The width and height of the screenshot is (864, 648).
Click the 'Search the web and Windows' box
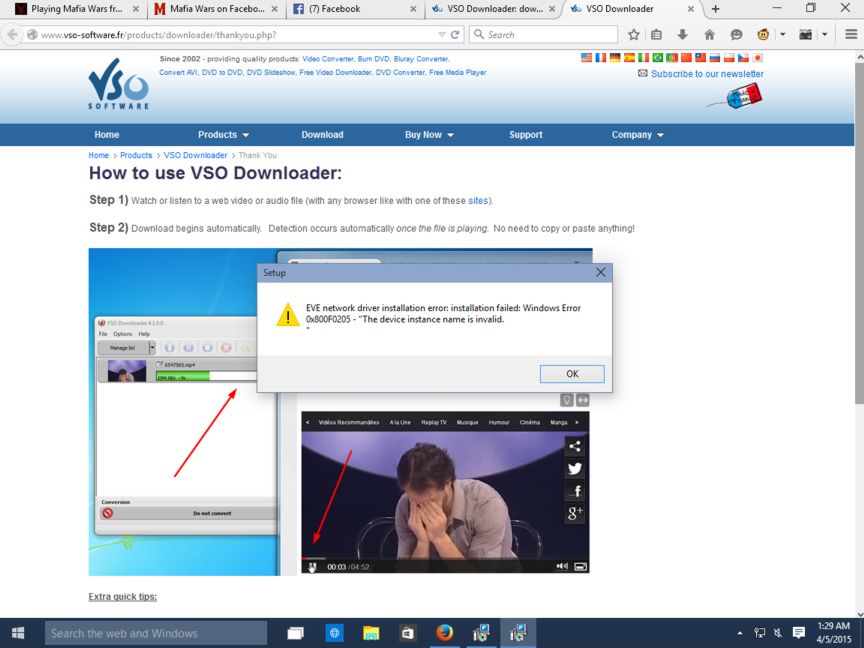pyautogui.click(x=156, y=633)
